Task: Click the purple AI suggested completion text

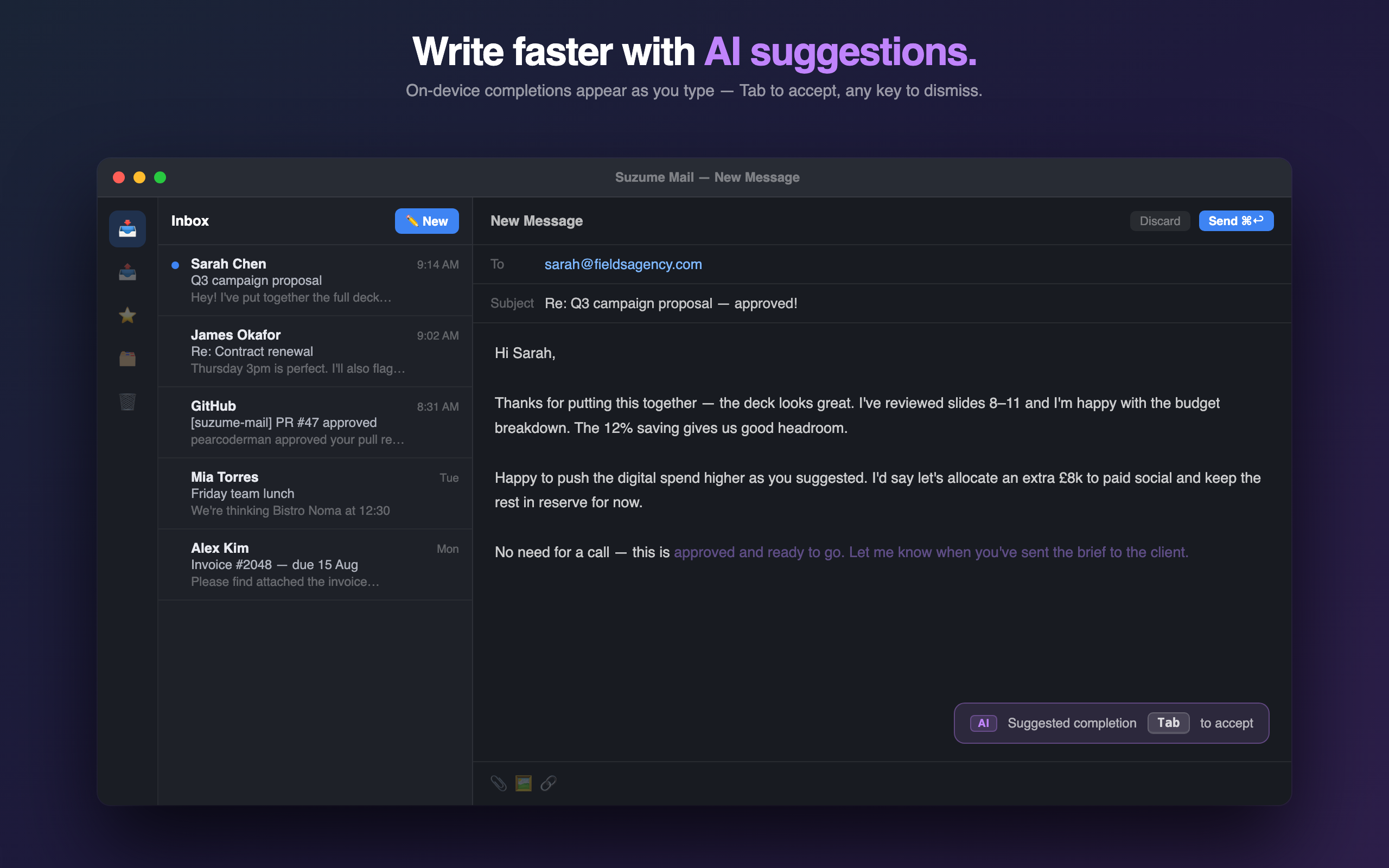Action: tap(931, 552)
